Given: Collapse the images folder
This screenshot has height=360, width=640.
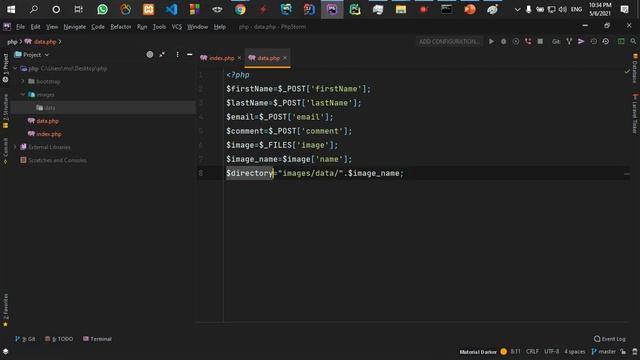Looking at the screenshot, I should coord(23,95).
